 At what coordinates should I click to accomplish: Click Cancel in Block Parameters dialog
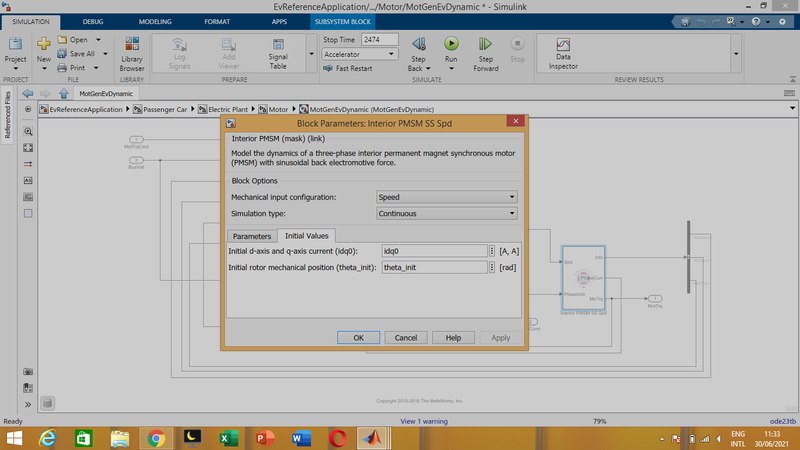point(405,338)
